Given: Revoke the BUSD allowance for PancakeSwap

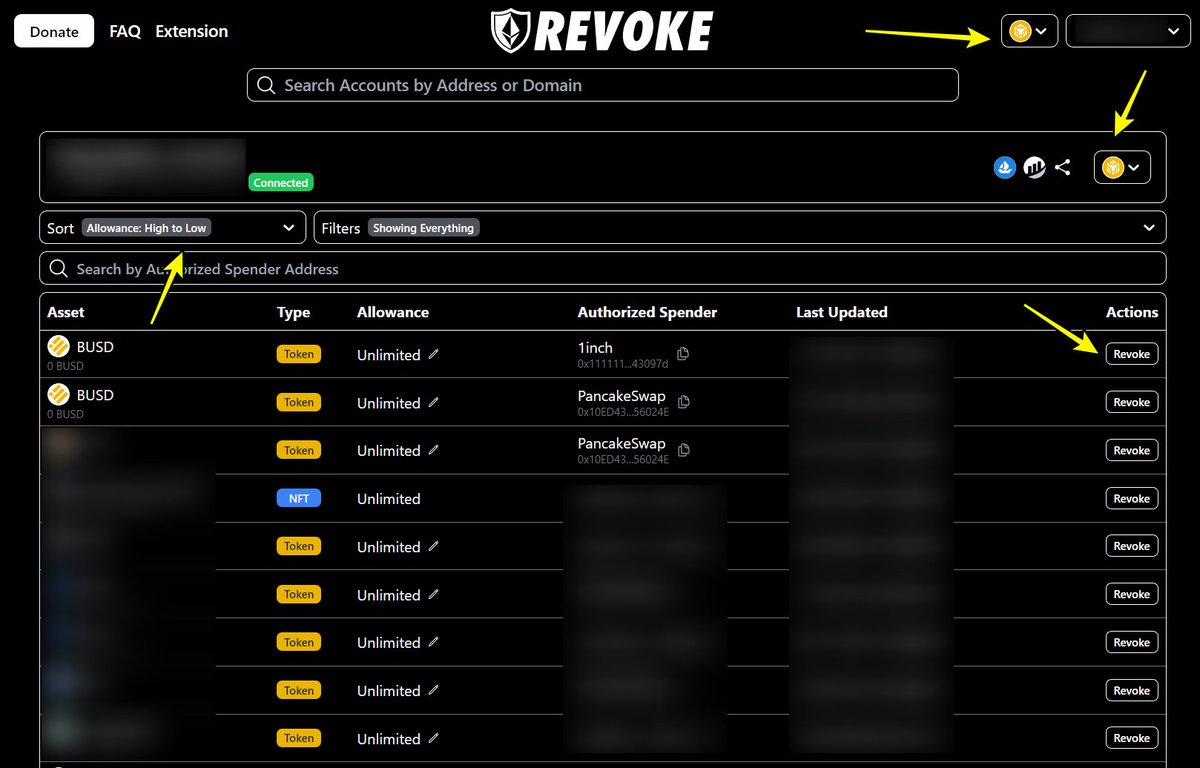Looking at the screenshot, I should 1131,402.
